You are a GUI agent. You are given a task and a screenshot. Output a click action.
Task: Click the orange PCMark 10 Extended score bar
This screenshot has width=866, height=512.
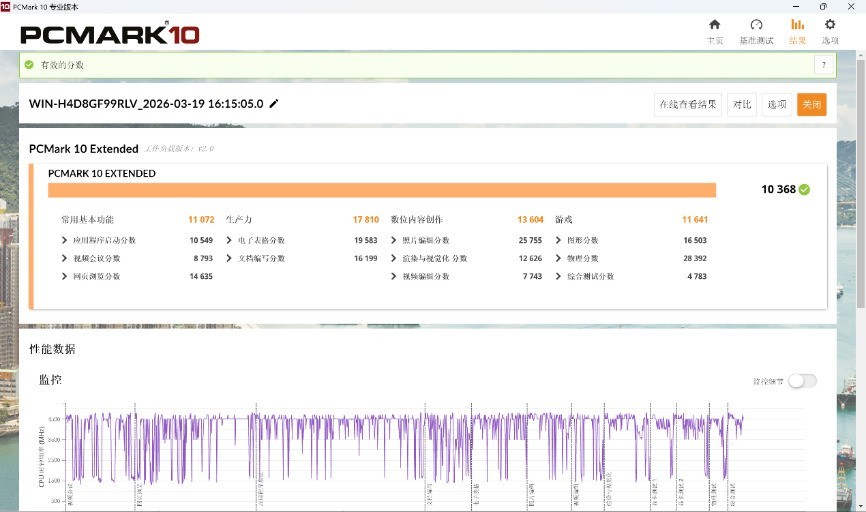click(x=382, y=190)
